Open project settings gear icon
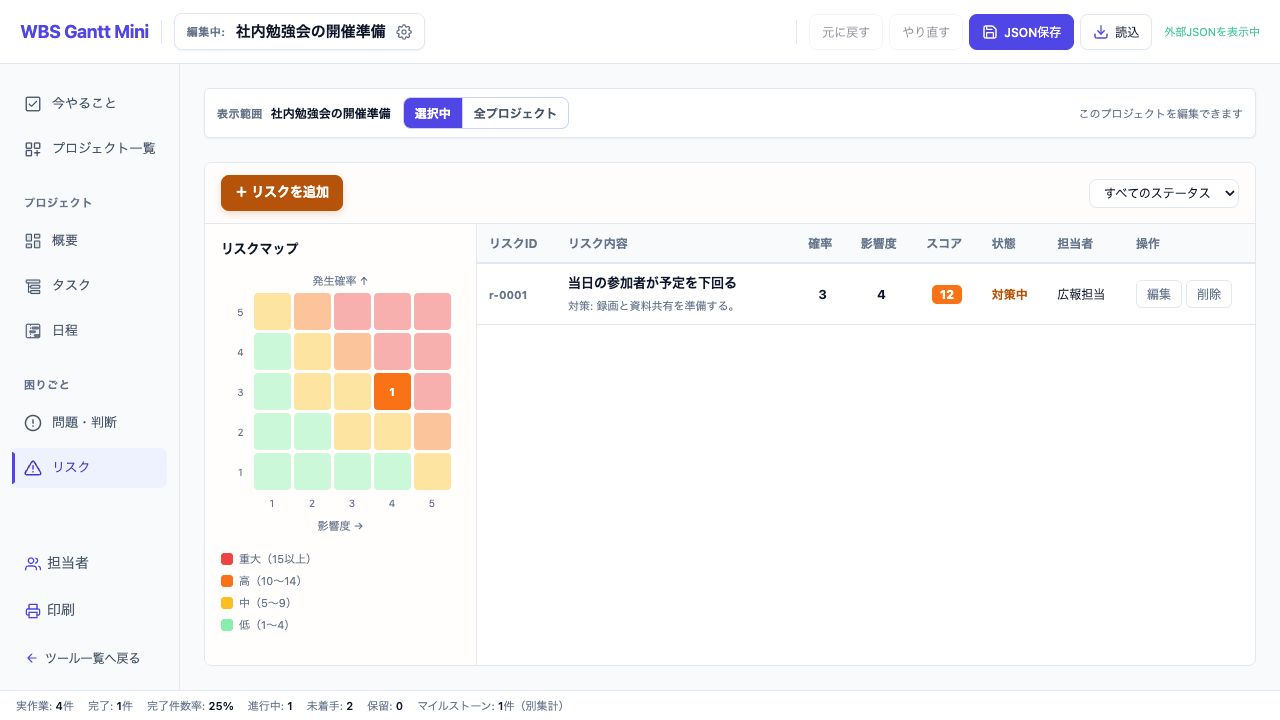Image resolution: width=1280 pixels, height=720 pixels. point(404,32)
